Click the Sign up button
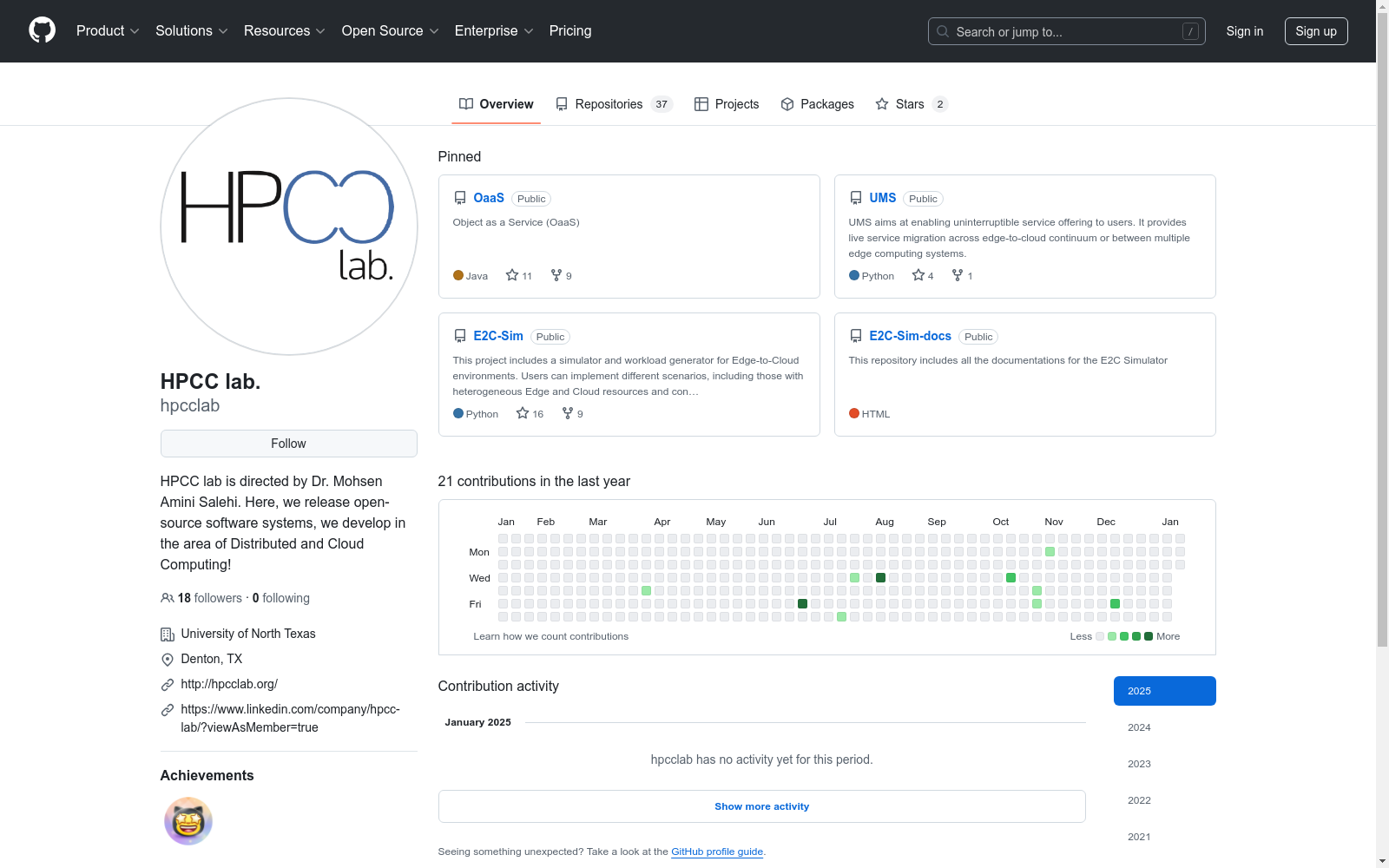 click(1316, 31)
